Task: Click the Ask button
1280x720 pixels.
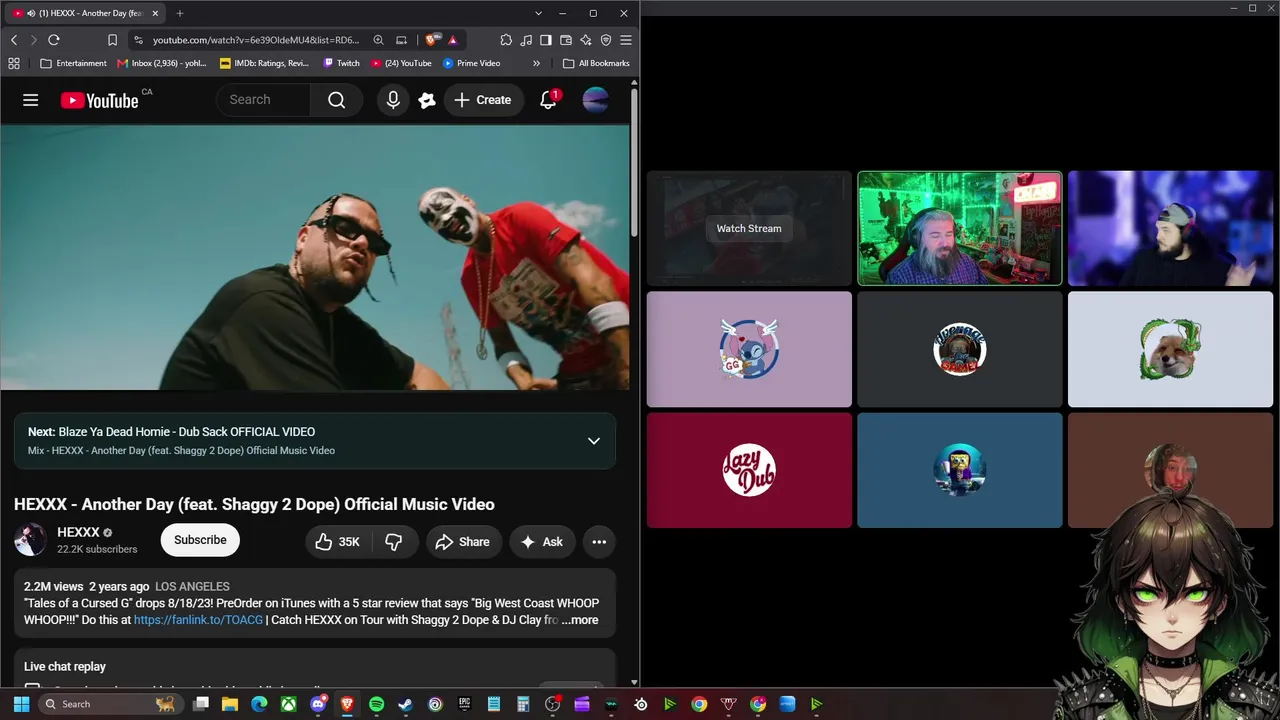Action: click(x=542, y=542)
